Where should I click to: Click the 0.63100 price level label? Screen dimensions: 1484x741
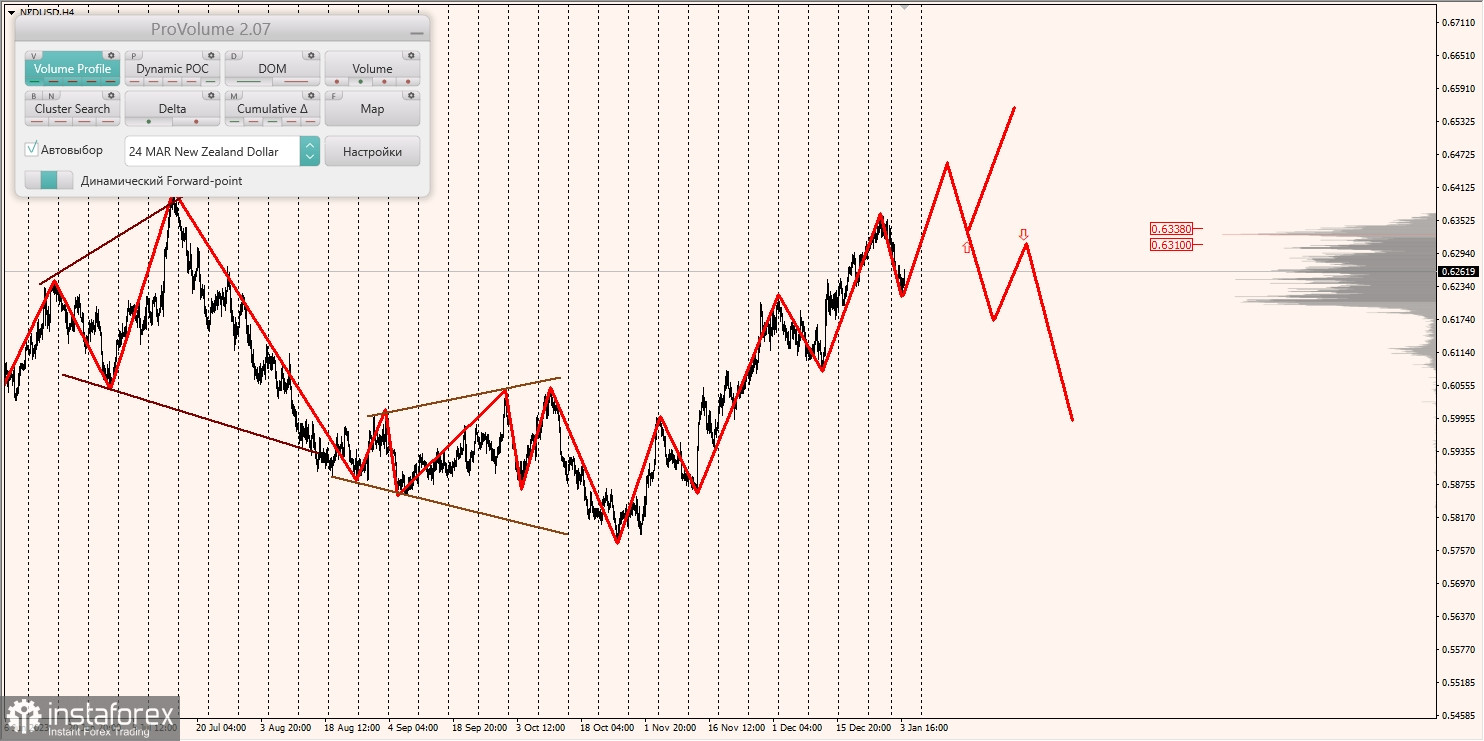[x=1171, y=244]
